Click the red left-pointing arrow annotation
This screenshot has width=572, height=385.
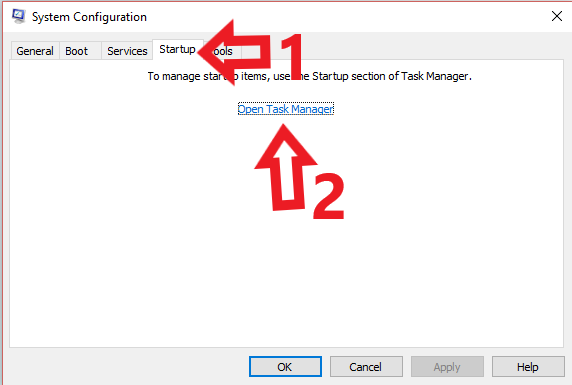click(x=234, y=53)
